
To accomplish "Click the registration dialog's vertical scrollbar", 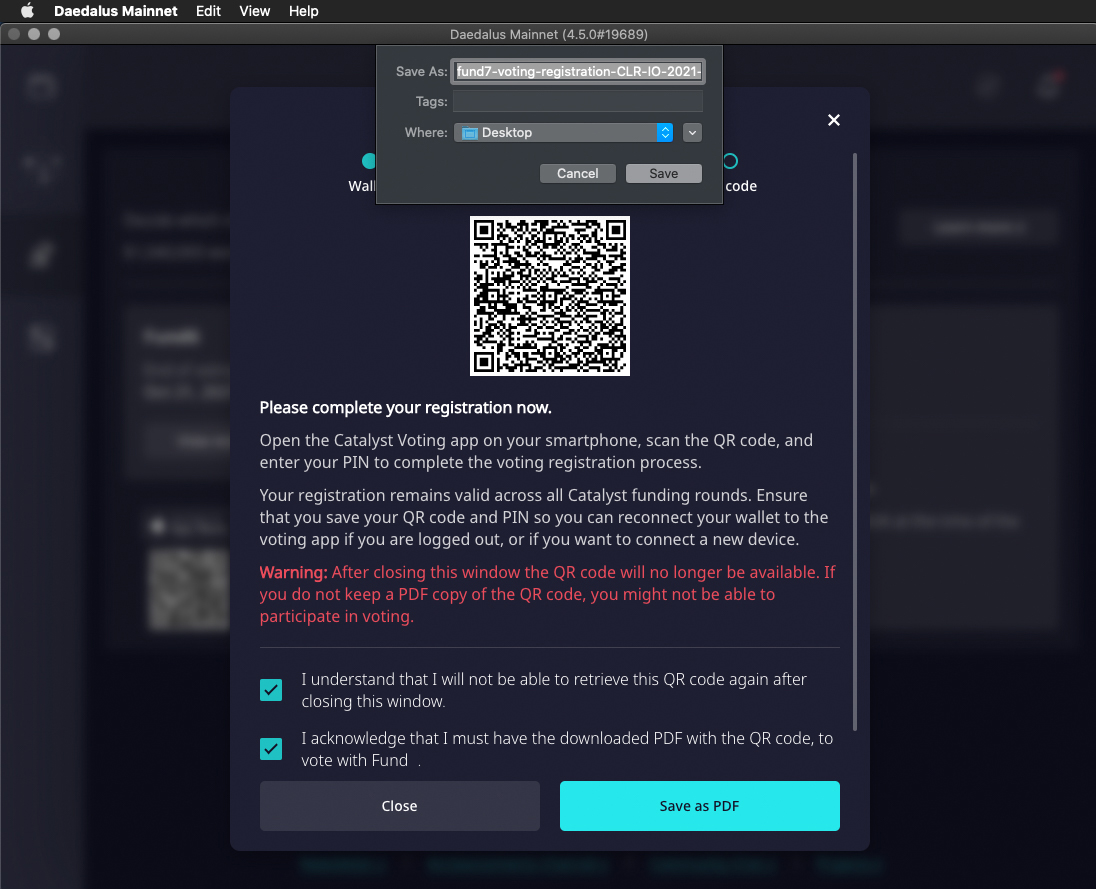I will [x=855, y=440].
